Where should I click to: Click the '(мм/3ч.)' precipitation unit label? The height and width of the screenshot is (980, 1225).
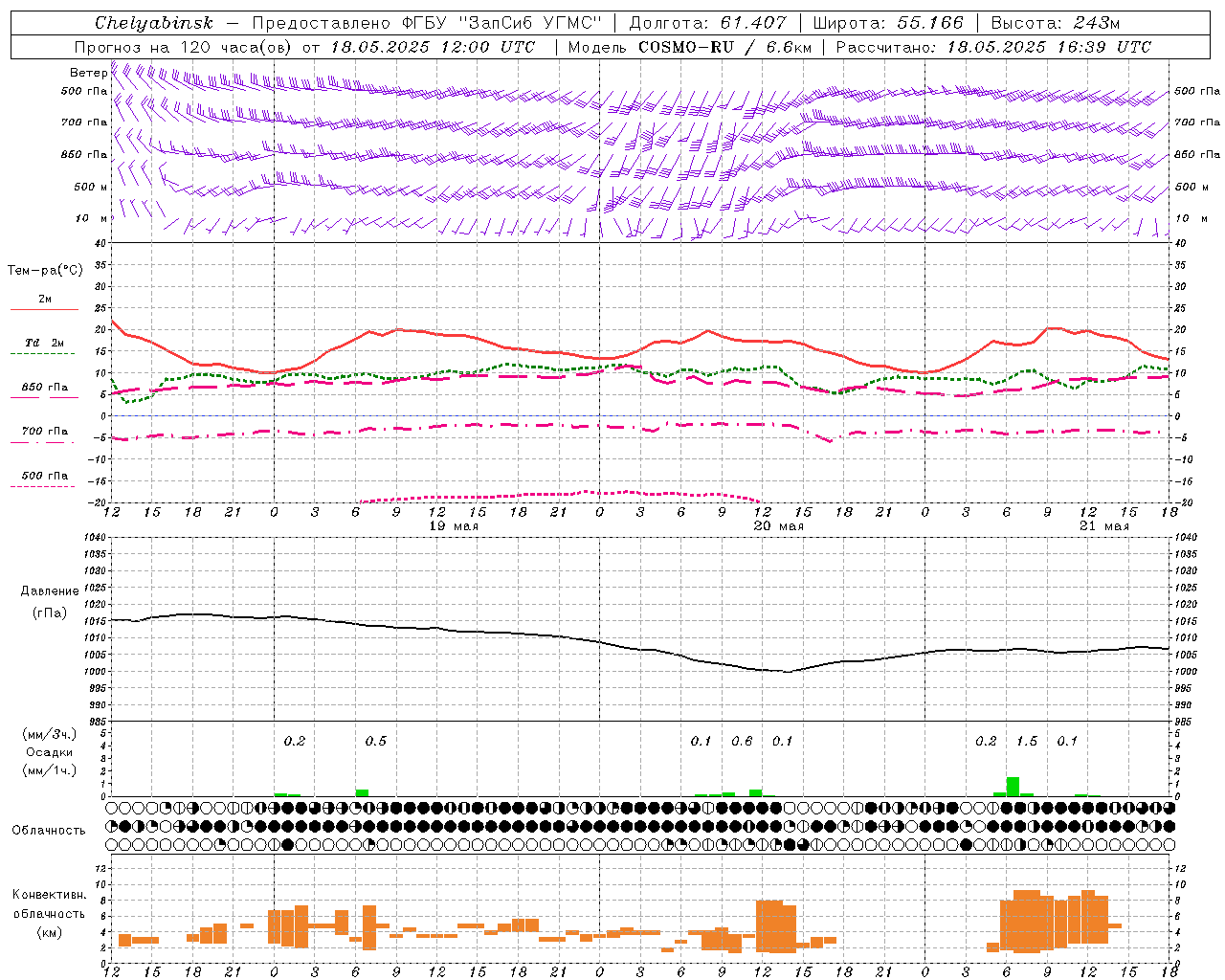click(x=50, y=734)
